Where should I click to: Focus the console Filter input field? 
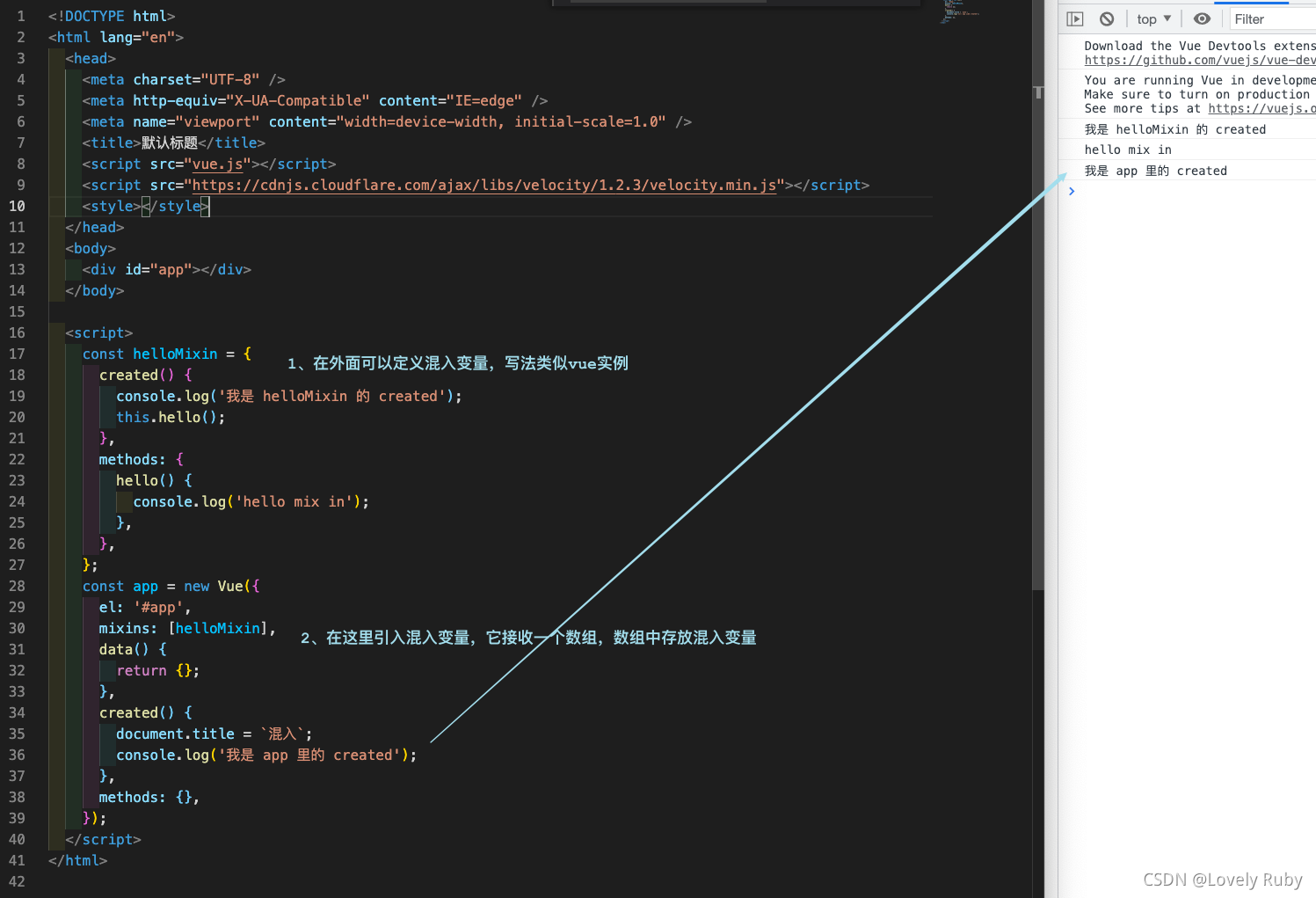[1273, 18]
